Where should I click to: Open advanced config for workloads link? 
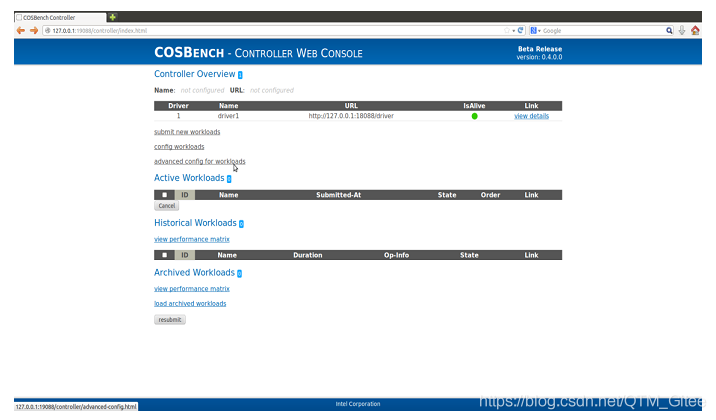coord(200,161)
